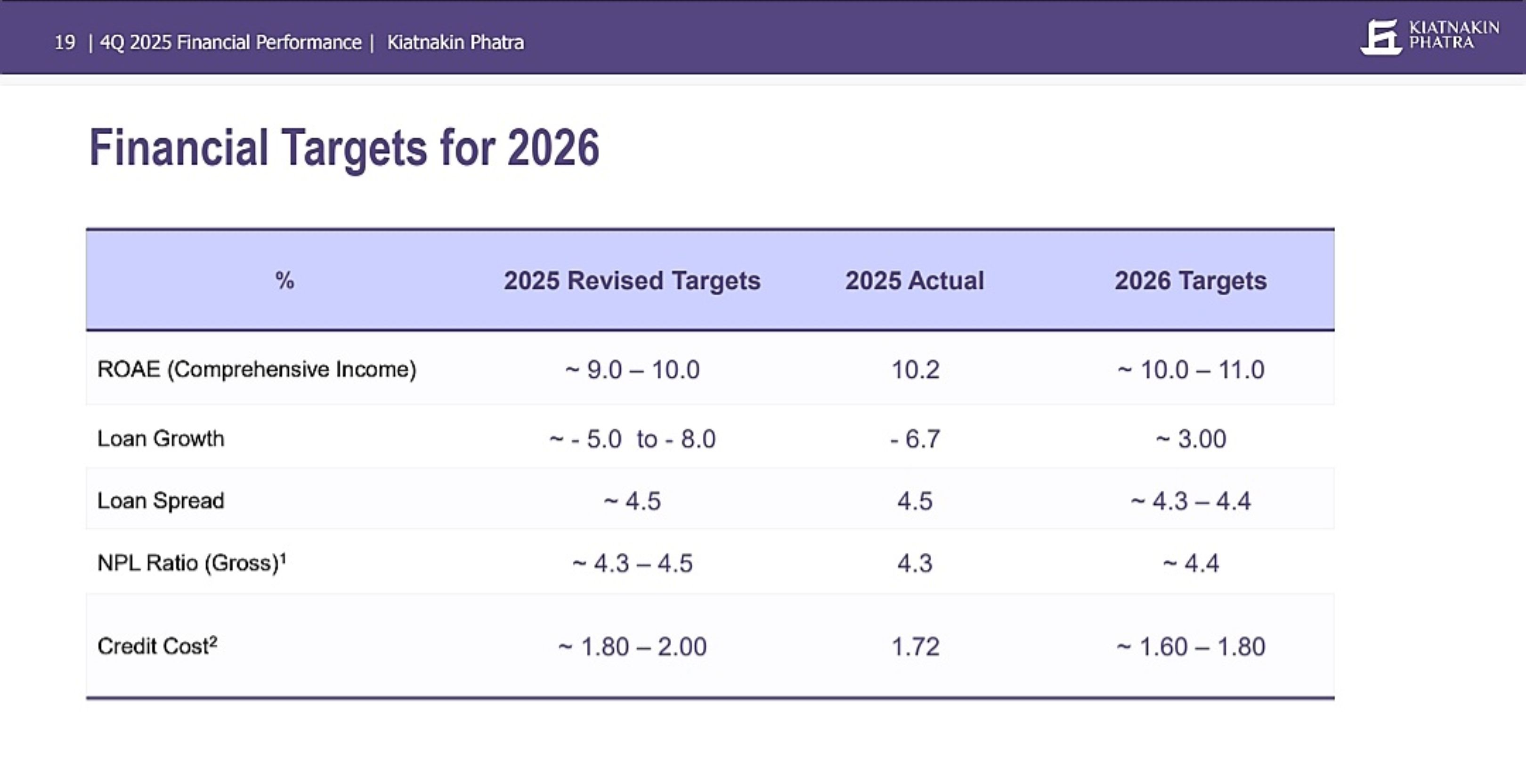Select the '2026 Targets' column header
Screen dimensions: 1526x784
pos(1190,281)
